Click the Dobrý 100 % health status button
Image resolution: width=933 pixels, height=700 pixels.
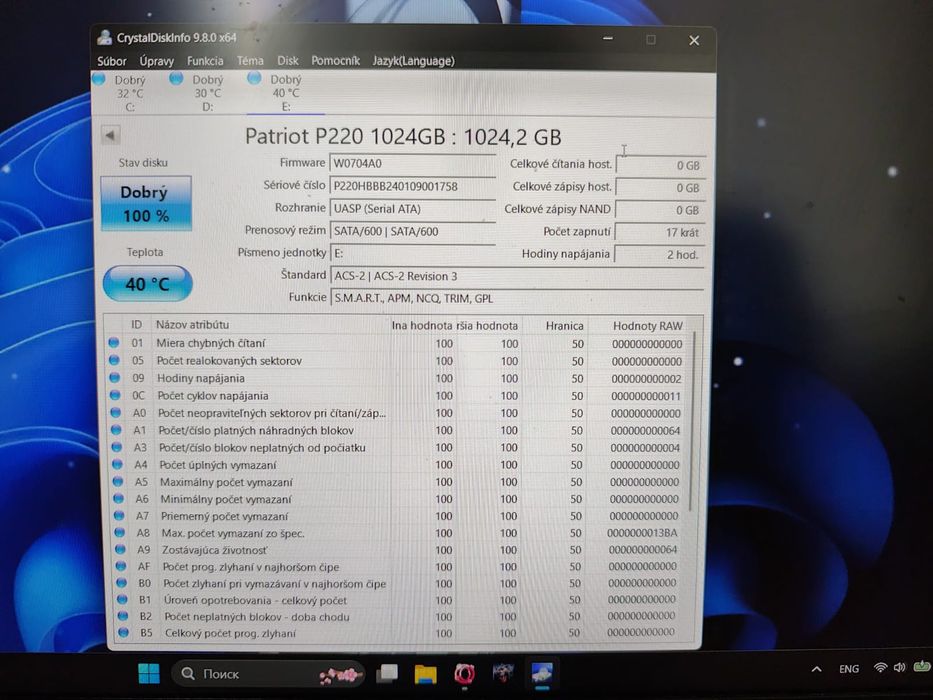point(146,203)
